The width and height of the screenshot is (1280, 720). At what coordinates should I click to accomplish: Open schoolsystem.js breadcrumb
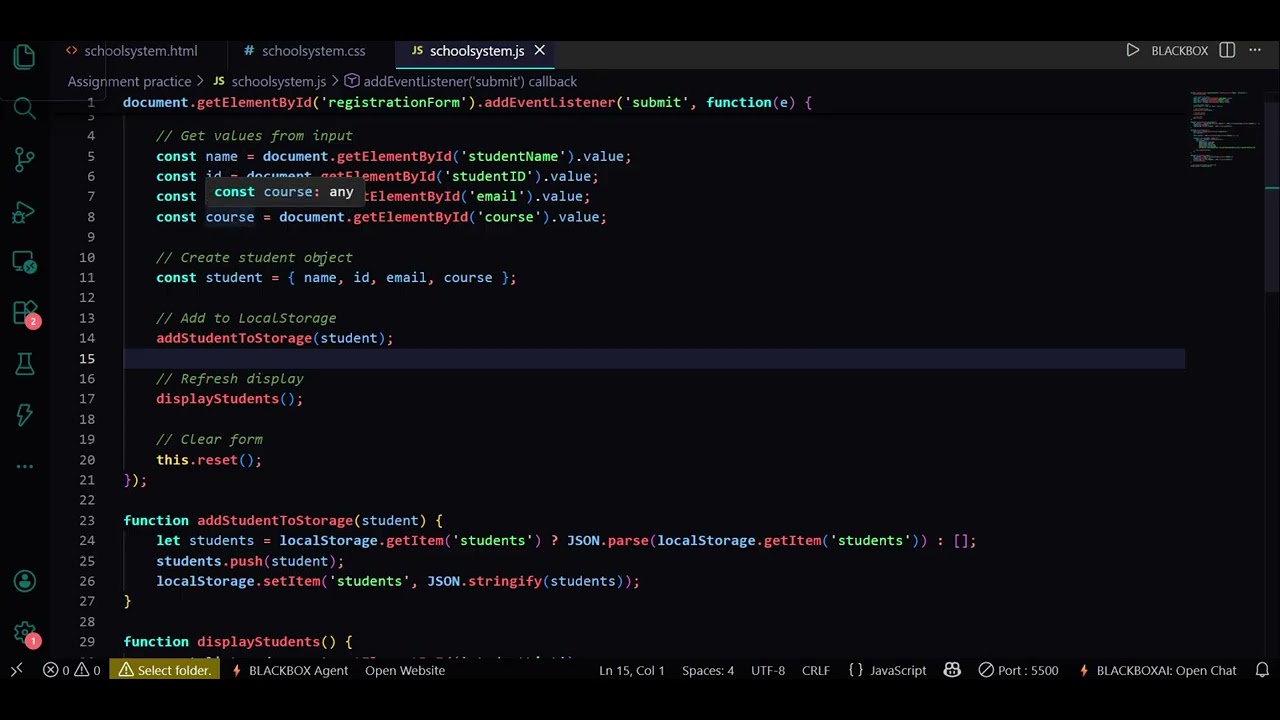pos(269,81)
